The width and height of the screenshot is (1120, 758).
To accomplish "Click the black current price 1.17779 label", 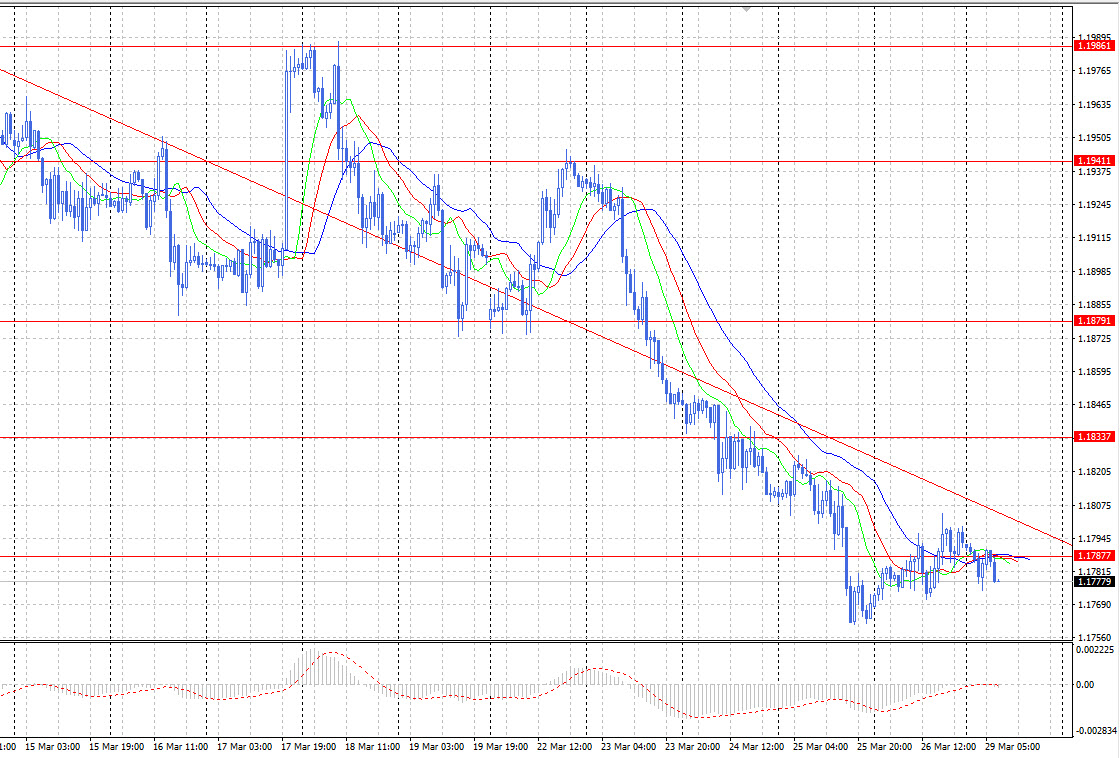I will point(1094,582).
